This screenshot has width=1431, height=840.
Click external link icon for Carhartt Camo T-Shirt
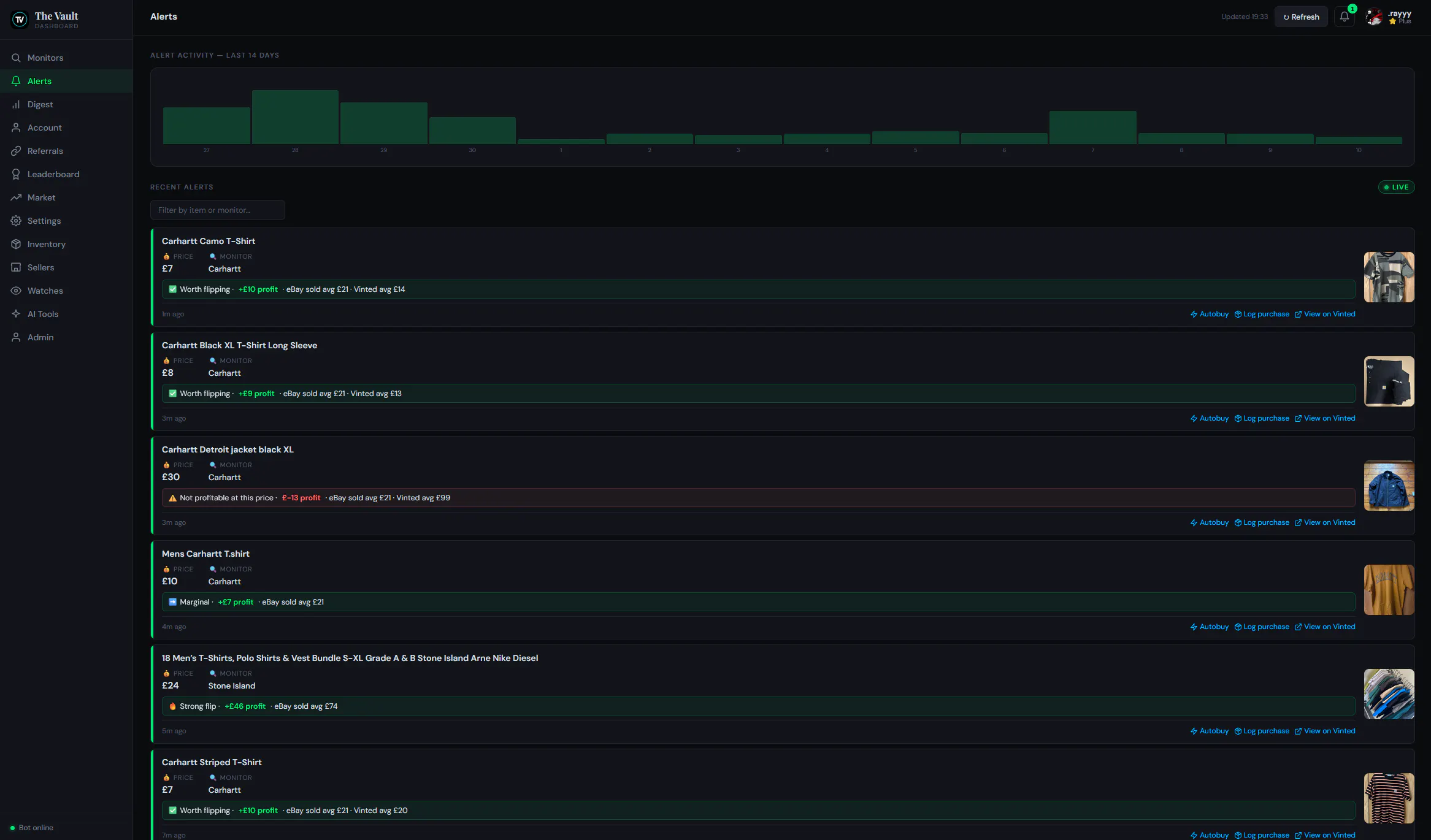point(1298,315)
